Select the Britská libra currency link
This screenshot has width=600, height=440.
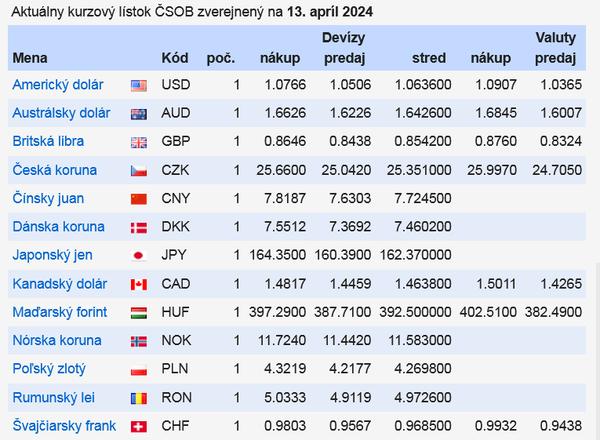coord(46,142)
